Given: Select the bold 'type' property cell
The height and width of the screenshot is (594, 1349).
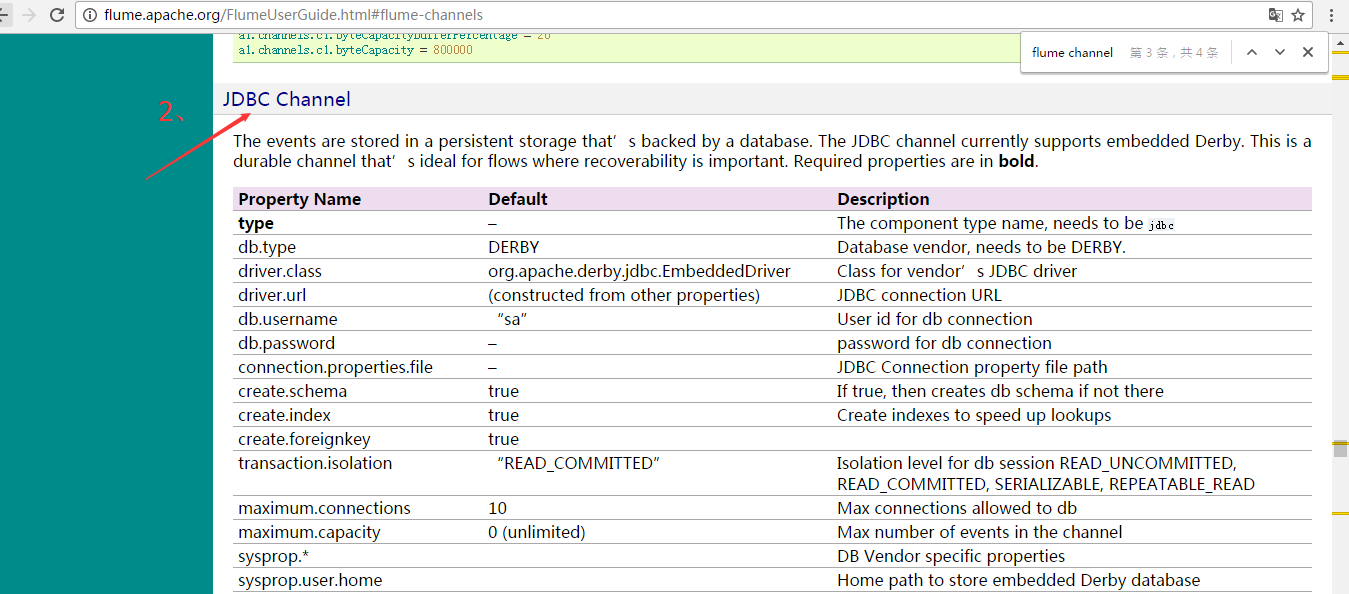Looking at the screenshot, I should point(255,223).
